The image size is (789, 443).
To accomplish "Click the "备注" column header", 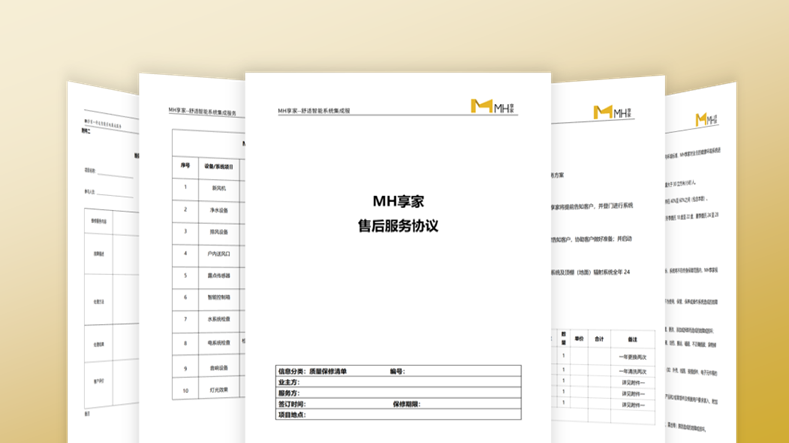I will point(633,340).
